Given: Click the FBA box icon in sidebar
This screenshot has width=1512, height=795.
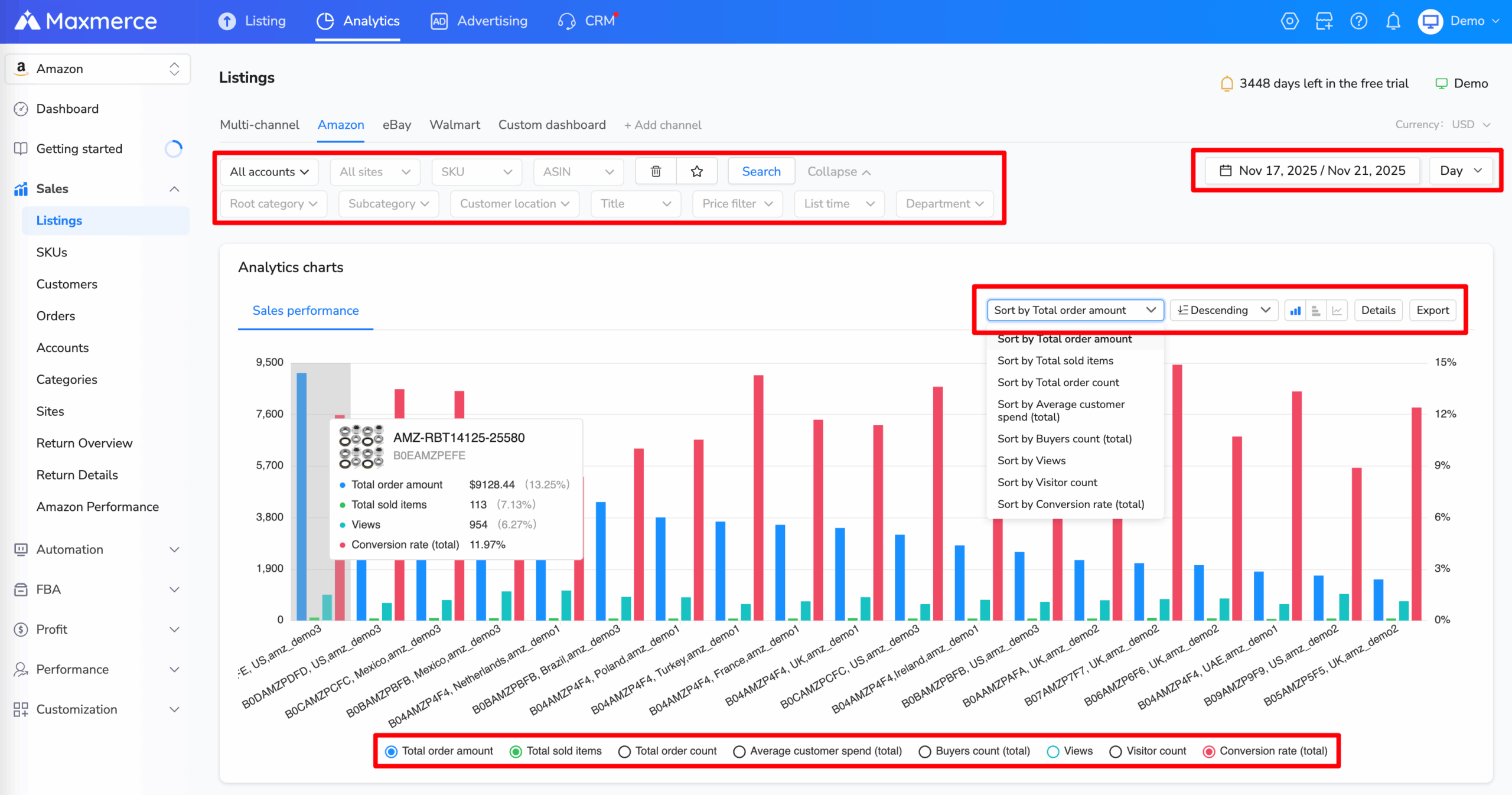Looking at the screenshot, I should tap(21, 589).
